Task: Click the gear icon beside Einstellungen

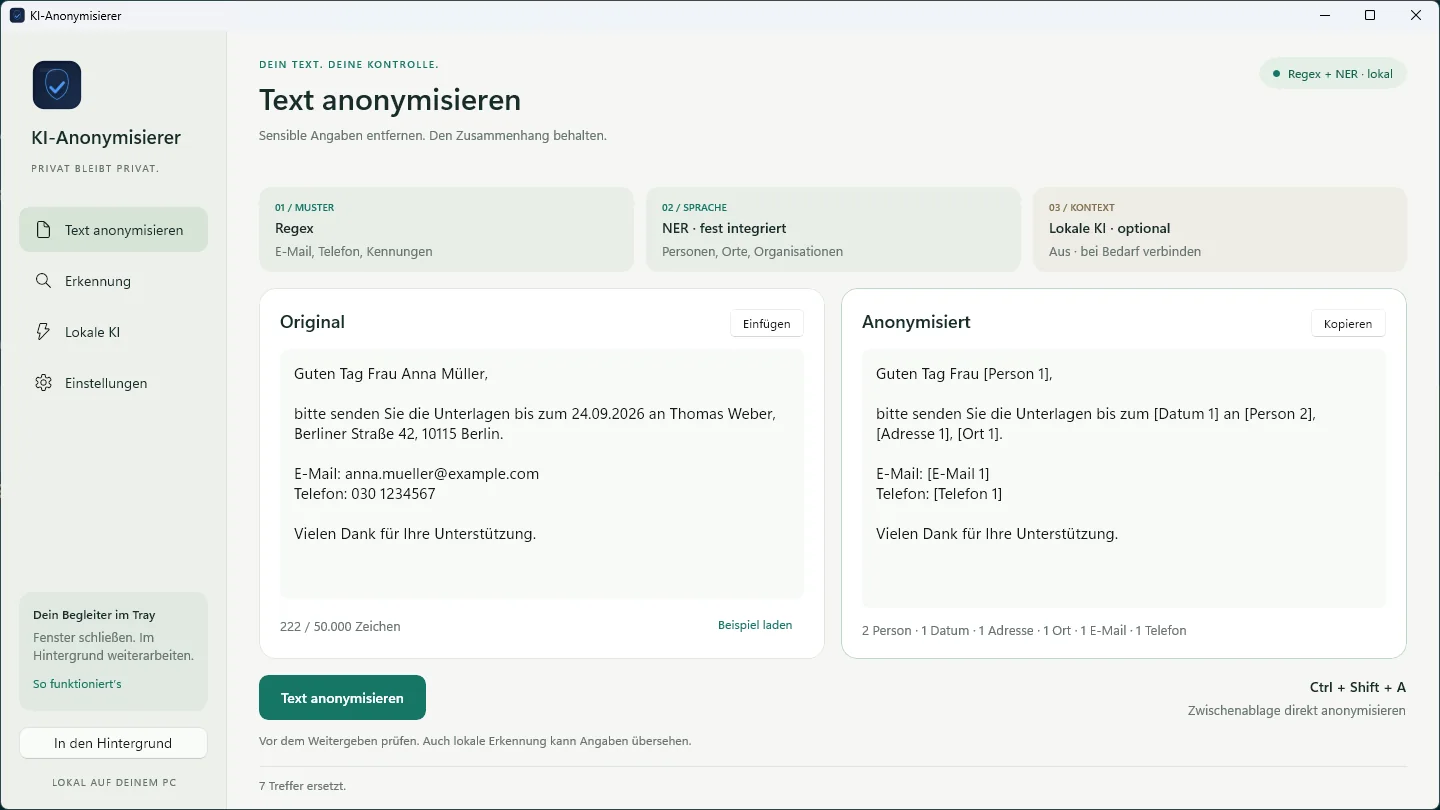Action: point(43,383)
